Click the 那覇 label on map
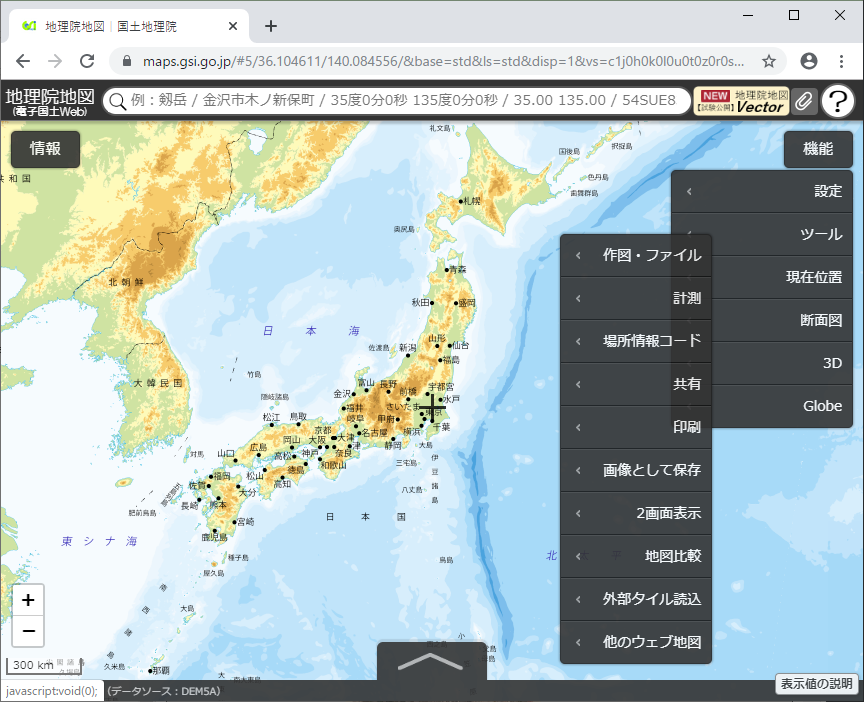Image resolution: width=864 pixels, height=702 pixels. tap(161, 671)
